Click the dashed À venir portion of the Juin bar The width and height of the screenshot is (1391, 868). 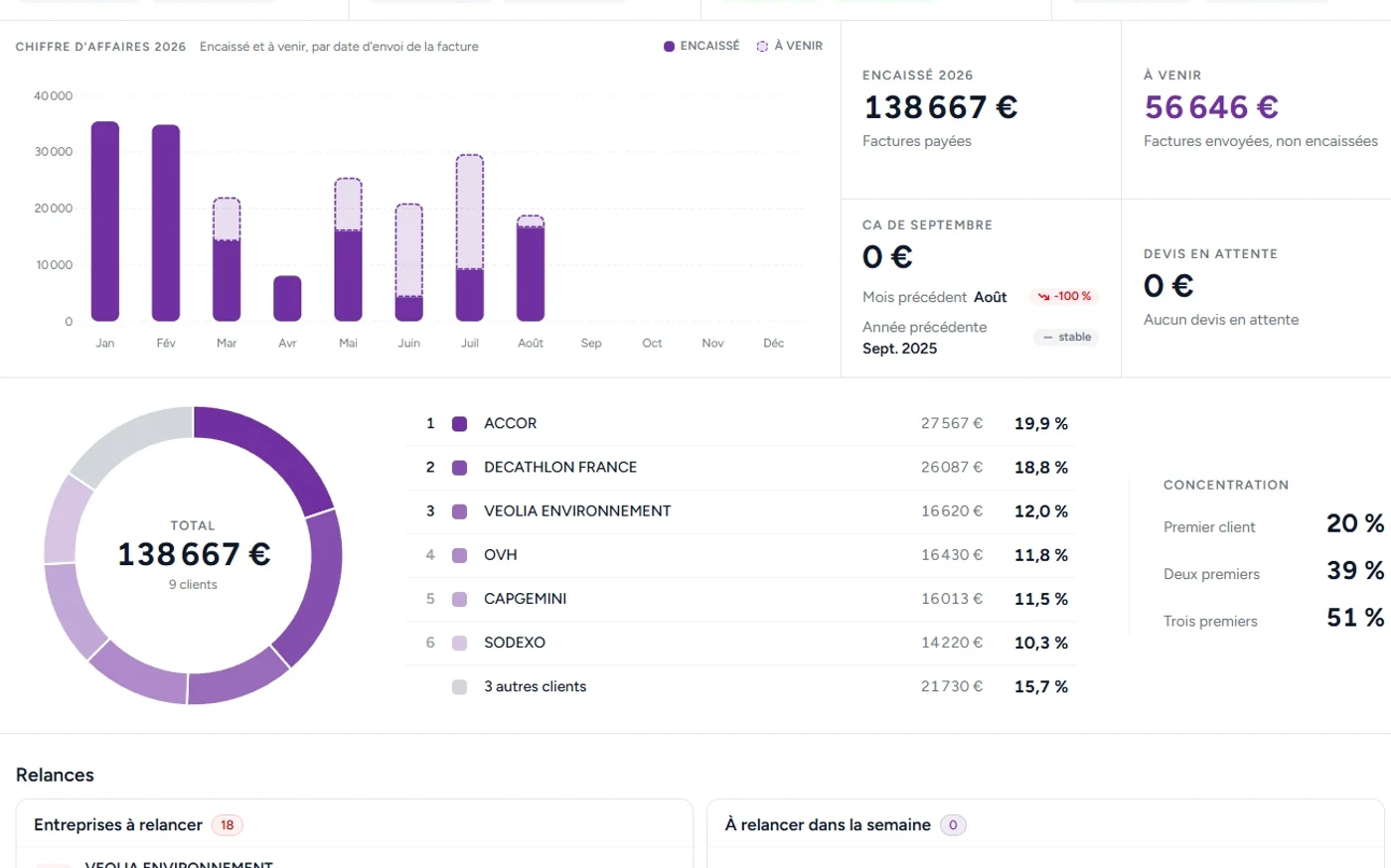click(409, 250)
